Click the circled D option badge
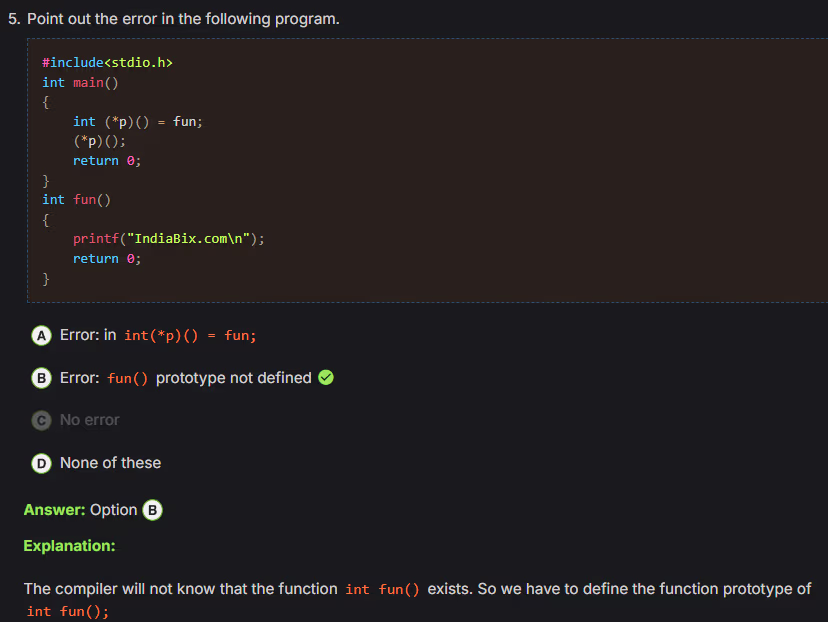The width and height of the screenshot is (828, 622). (x=41, y=463)
